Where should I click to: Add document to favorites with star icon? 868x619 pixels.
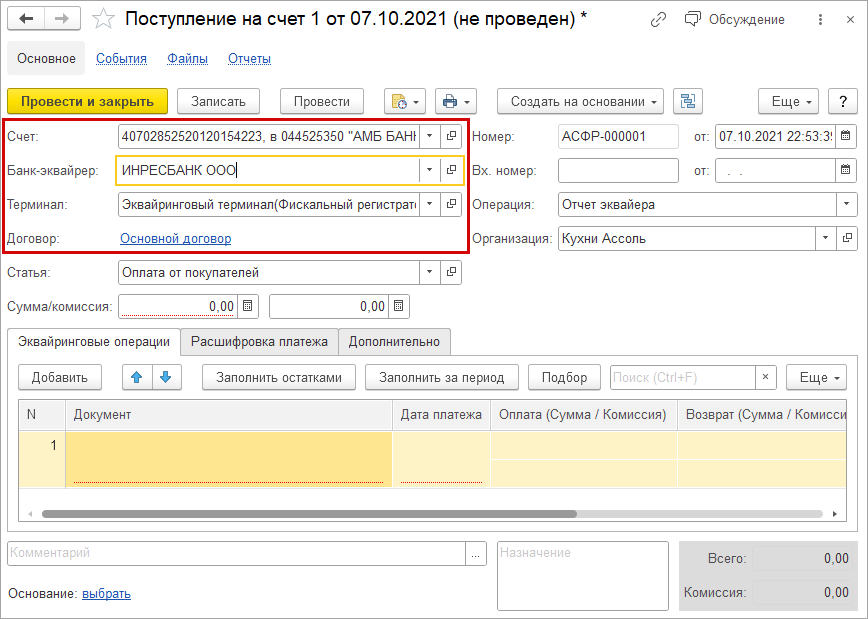coord(103,19)
